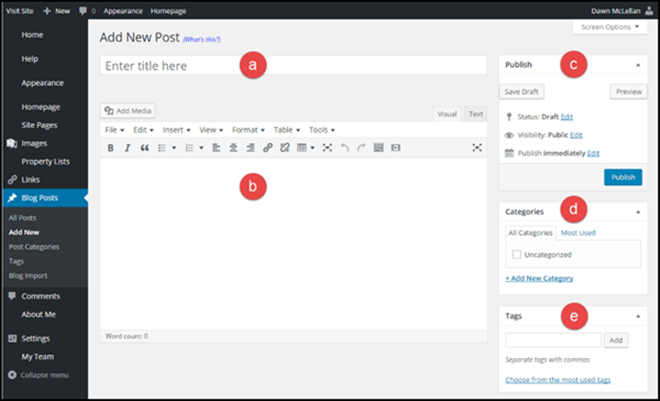Check the Uncategorized category checkbox

coord(516,255)
